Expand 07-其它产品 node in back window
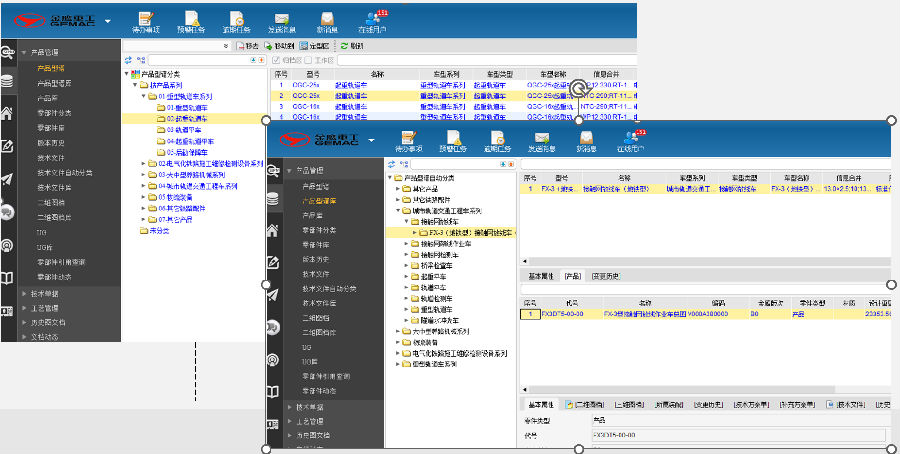Viewport: 900px width, 454px height. click(x=144, y=220)
